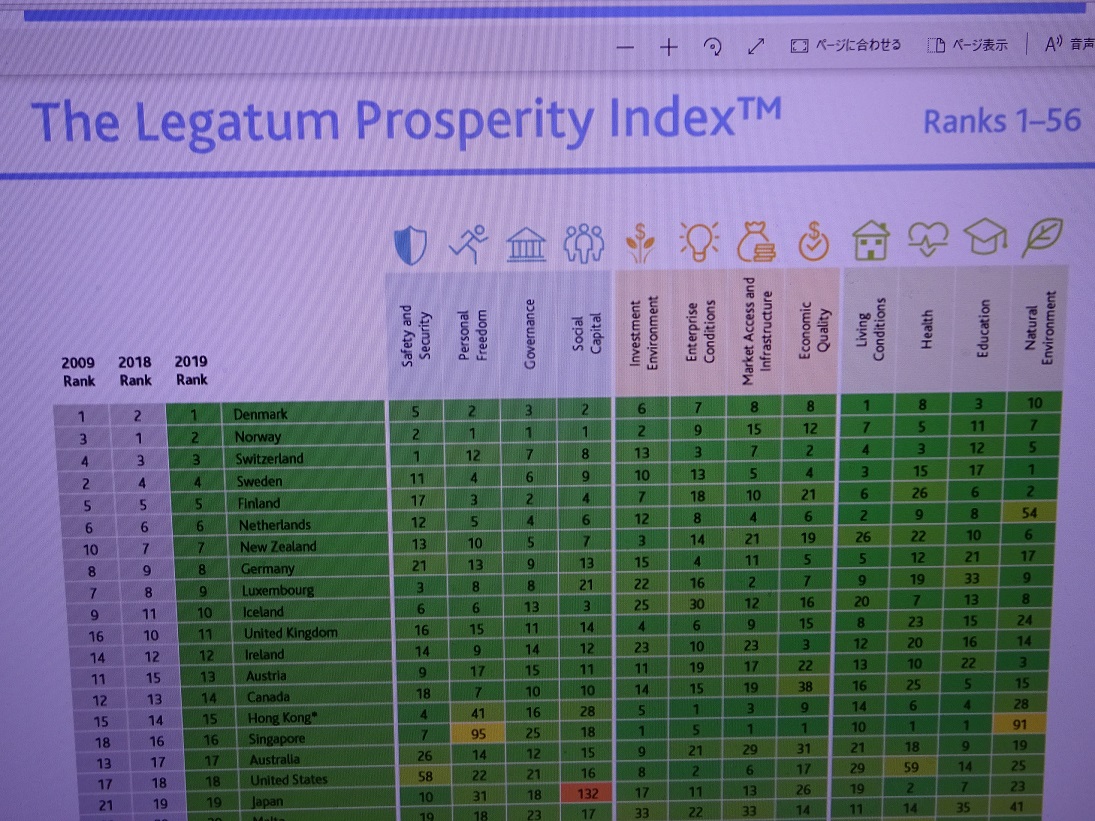The height and width of the screenshot is (821, 1095).
Task: Click the Education graduation cap icon
Action: tap(985, 237)
